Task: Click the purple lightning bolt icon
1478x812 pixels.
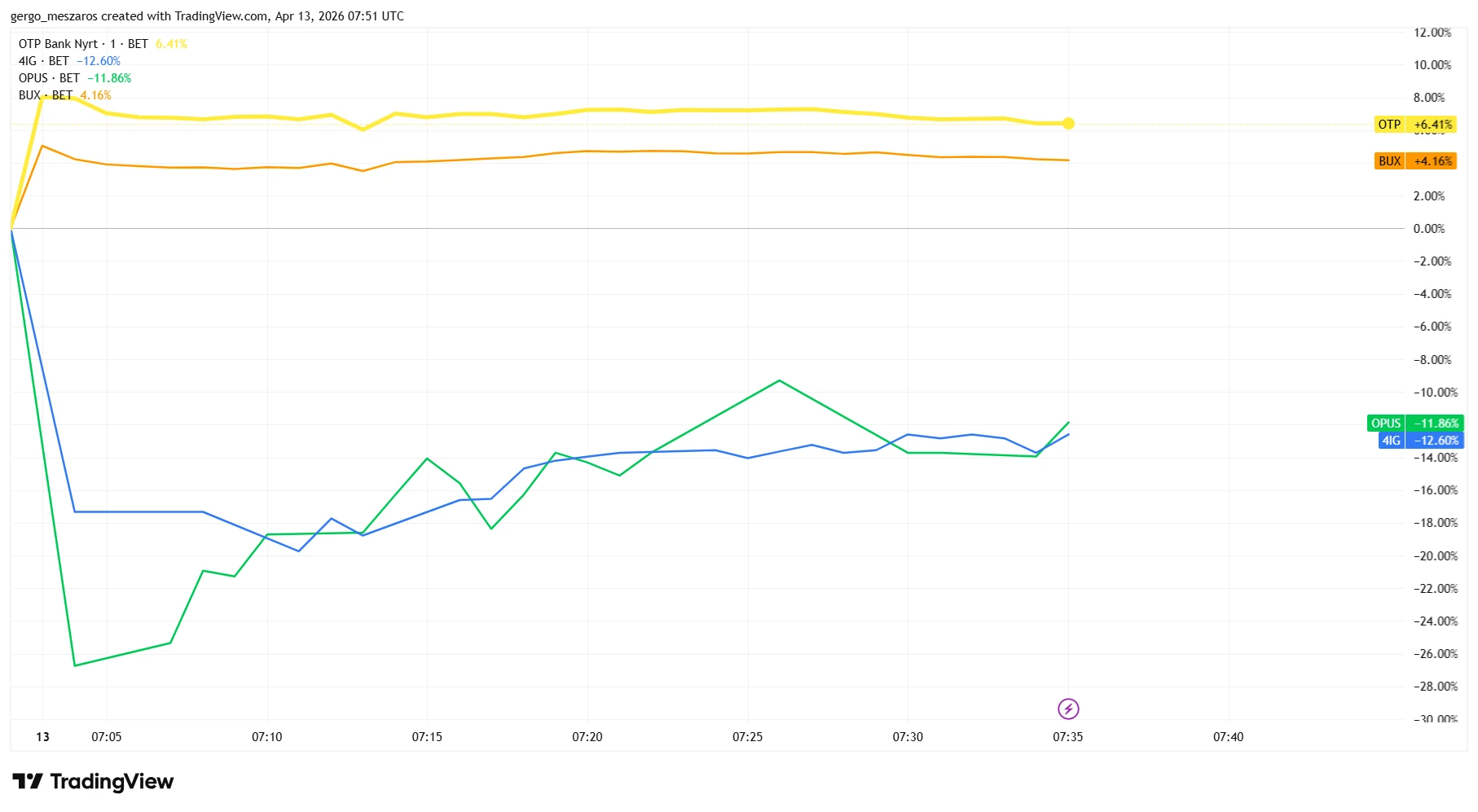Action: click(1067, 709)
